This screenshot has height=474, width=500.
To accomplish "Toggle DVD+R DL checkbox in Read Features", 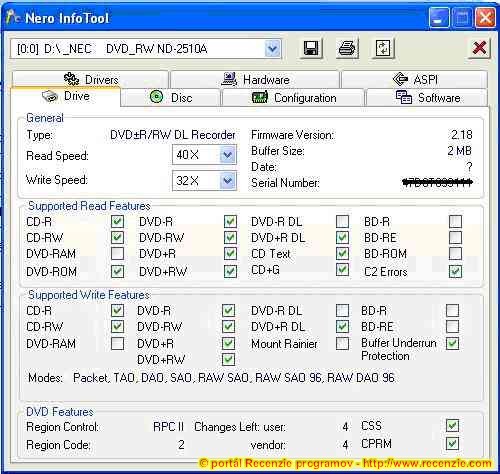I will coord(342,237).
